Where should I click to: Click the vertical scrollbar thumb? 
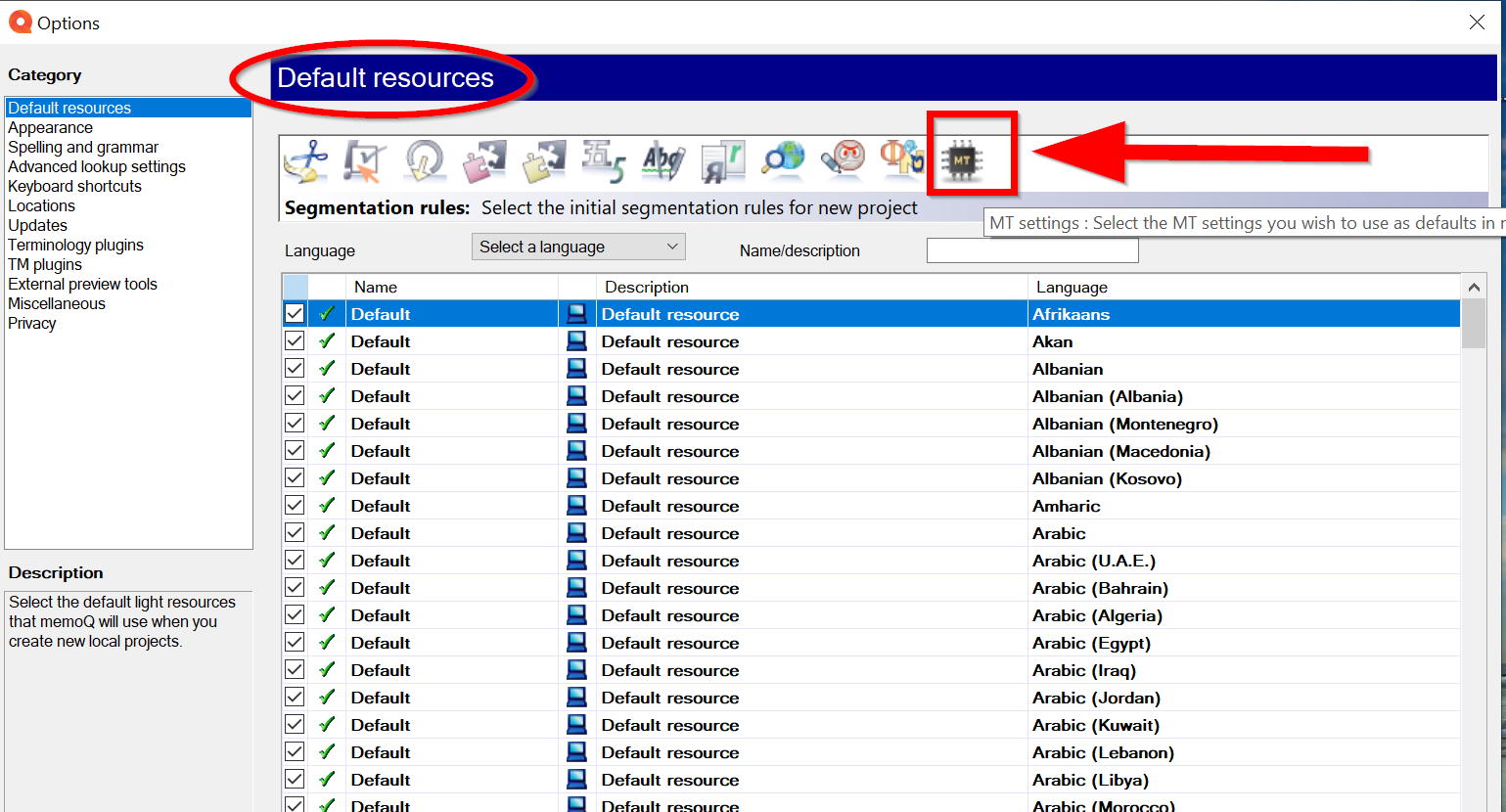click(x=1474, y=324)
